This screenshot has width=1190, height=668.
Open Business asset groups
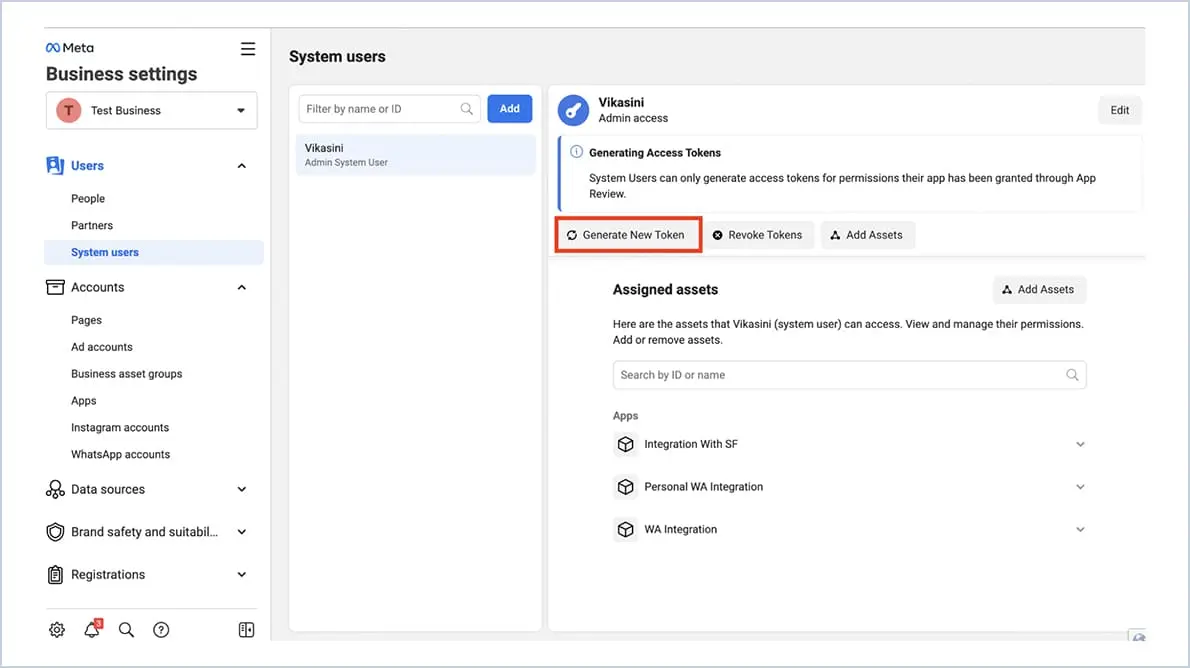point(127,373)
